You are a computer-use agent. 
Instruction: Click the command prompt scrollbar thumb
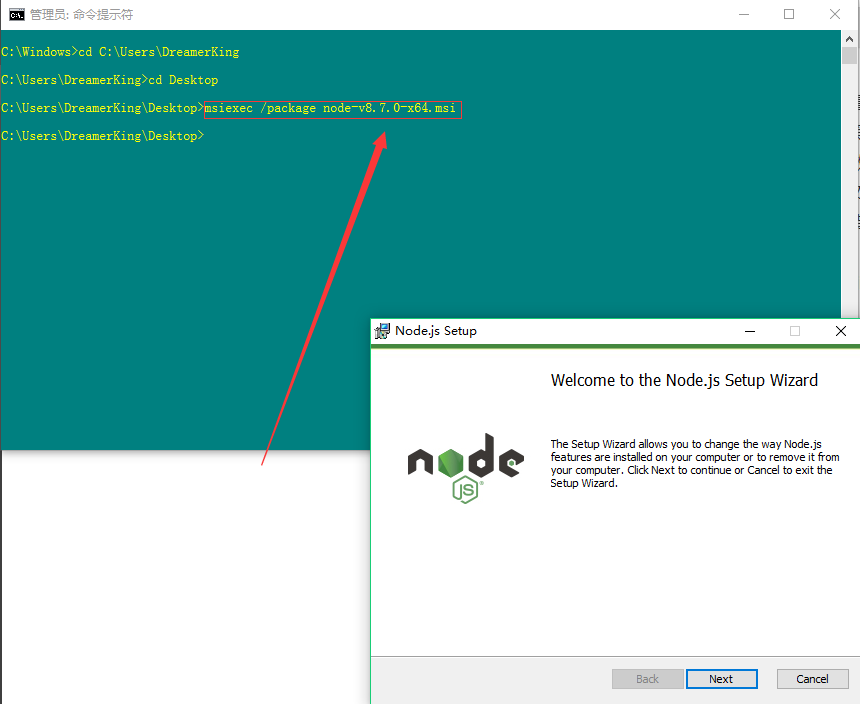(849, 55)
